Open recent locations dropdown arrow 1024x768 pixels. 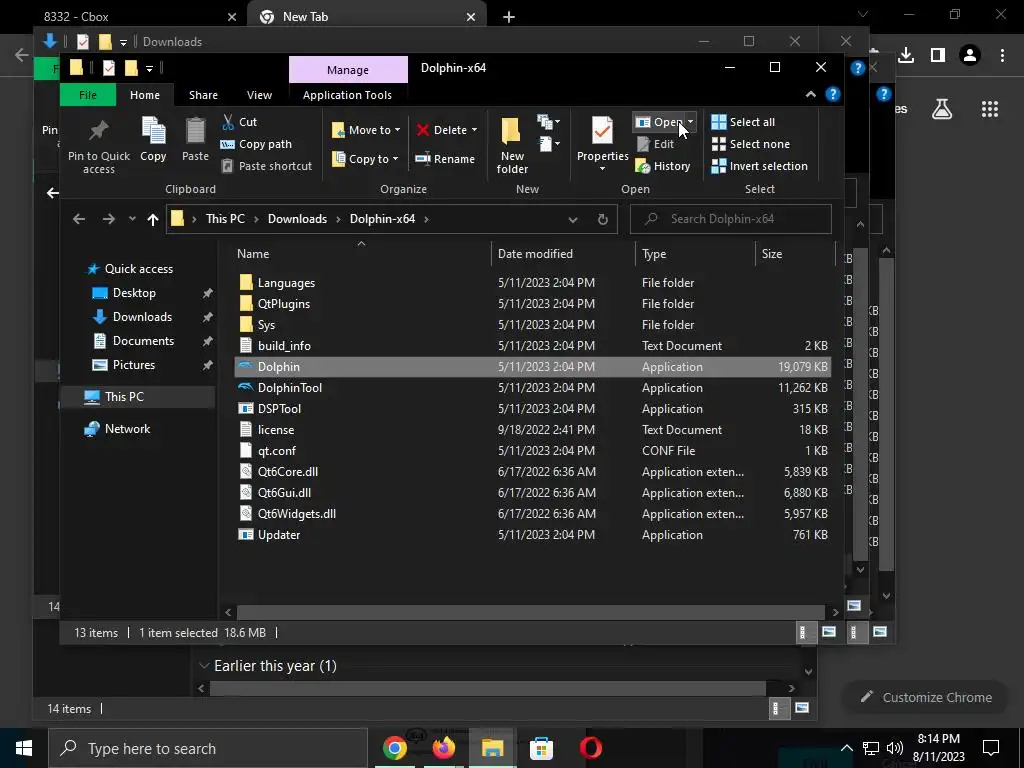click(x=132, y=219)
